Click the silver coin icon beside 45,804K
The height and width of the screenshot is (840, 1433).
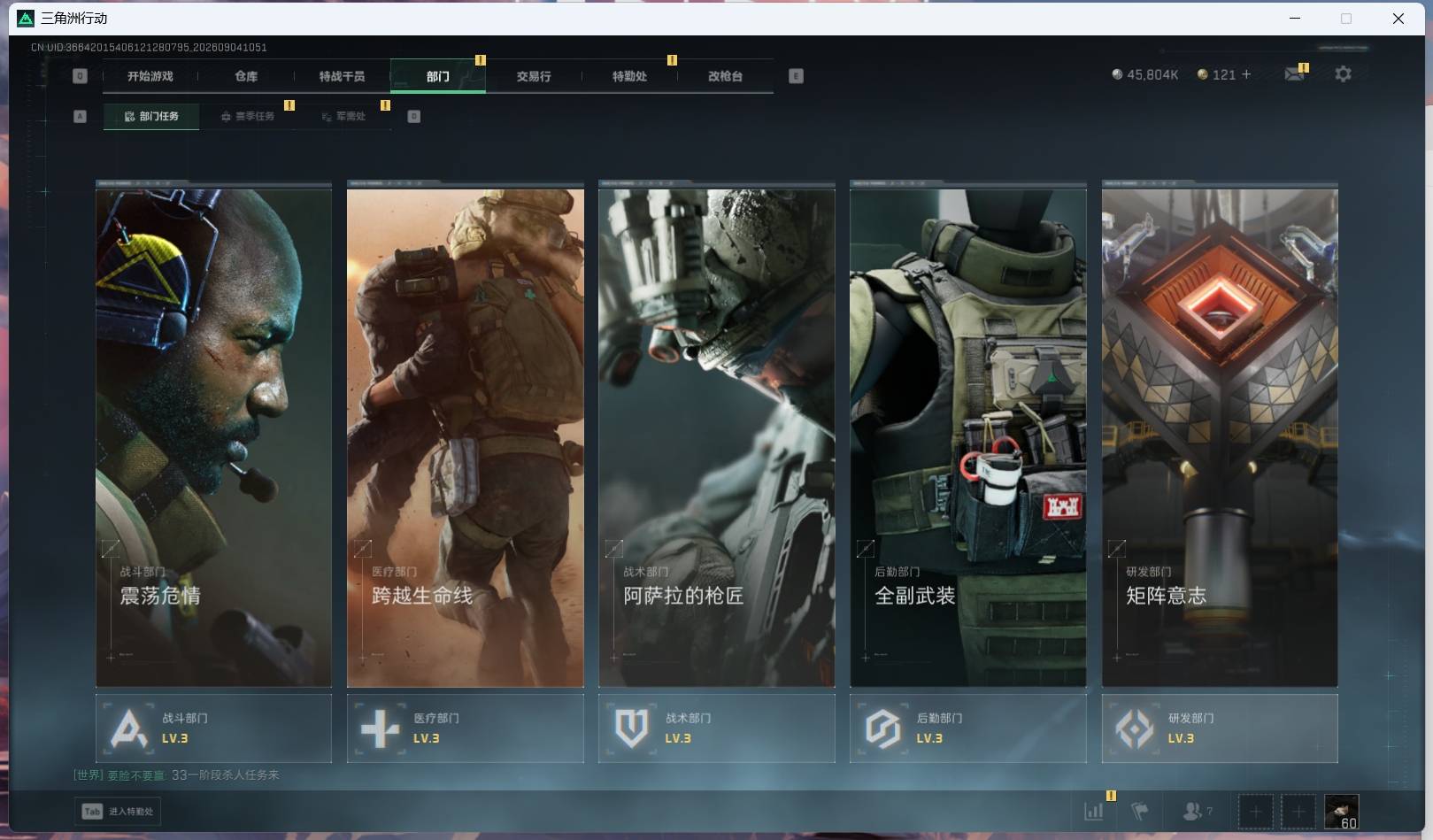[x=1117, y=74]
